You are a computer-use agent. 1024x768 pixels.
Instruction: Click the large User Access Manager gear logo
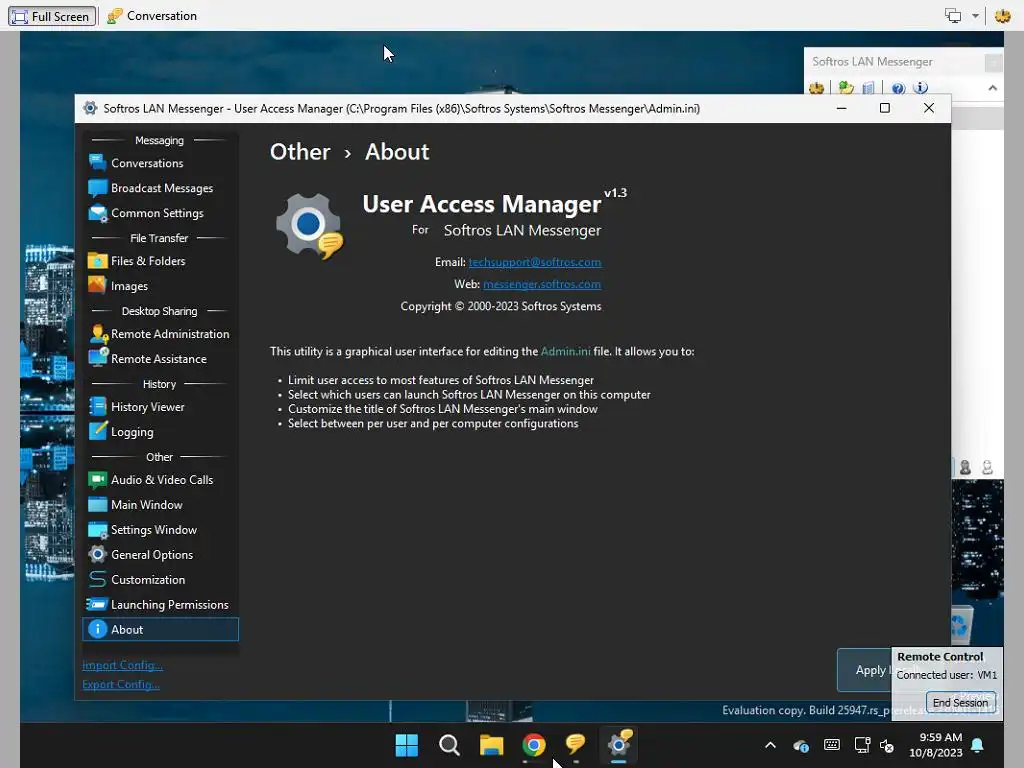click(x=310, y=227)
